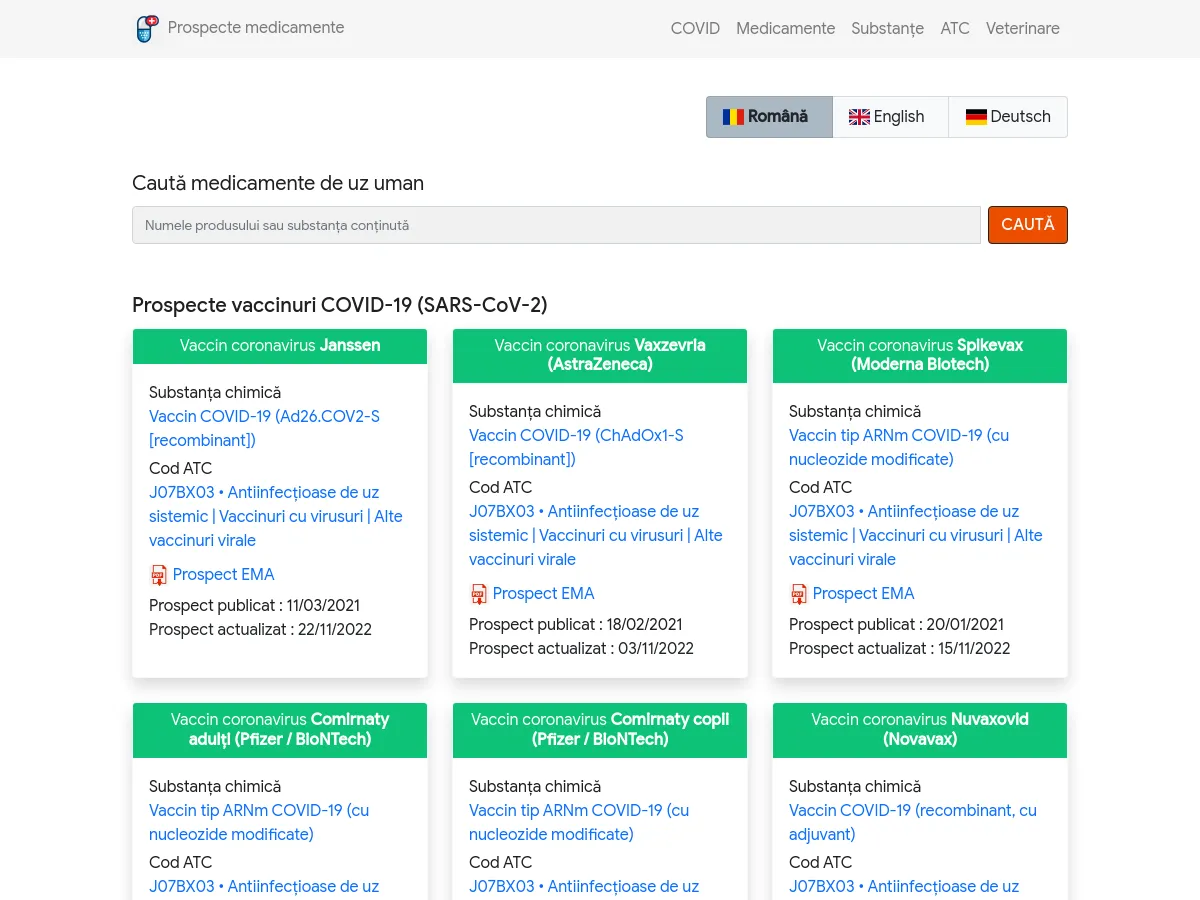
Task: Select the Română language option
Action: [769, 117]
